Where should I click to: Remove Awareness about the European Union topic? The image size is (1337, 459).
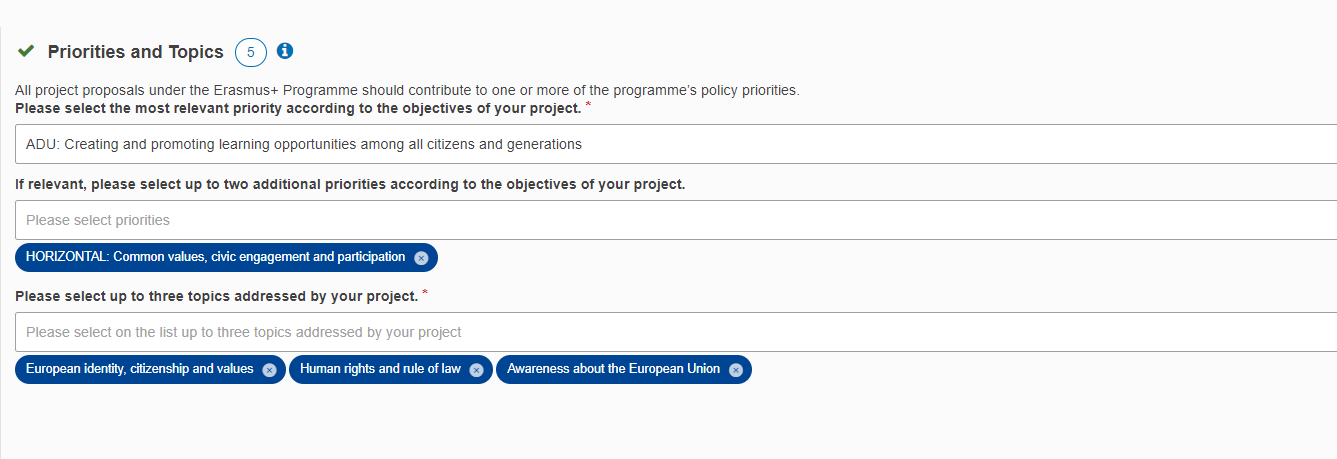pos(735,370)
